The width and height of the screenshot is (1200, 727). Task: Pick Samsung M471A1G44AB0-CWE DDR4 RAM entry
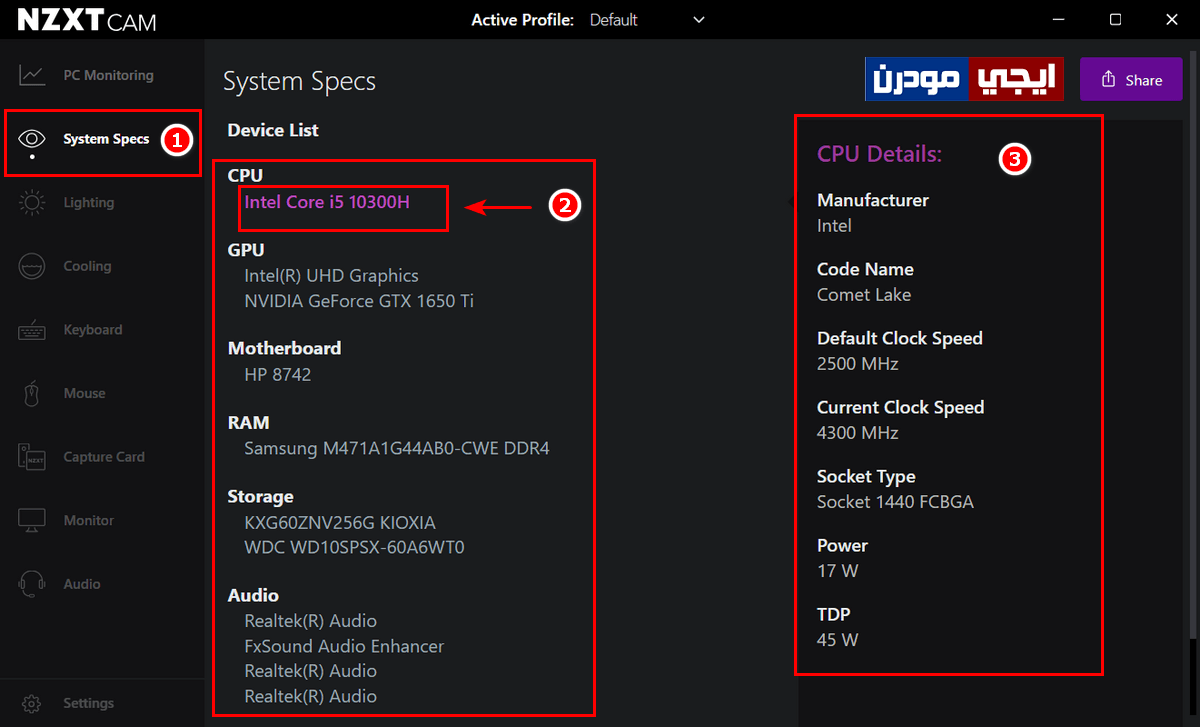click(x=397, y=448)
